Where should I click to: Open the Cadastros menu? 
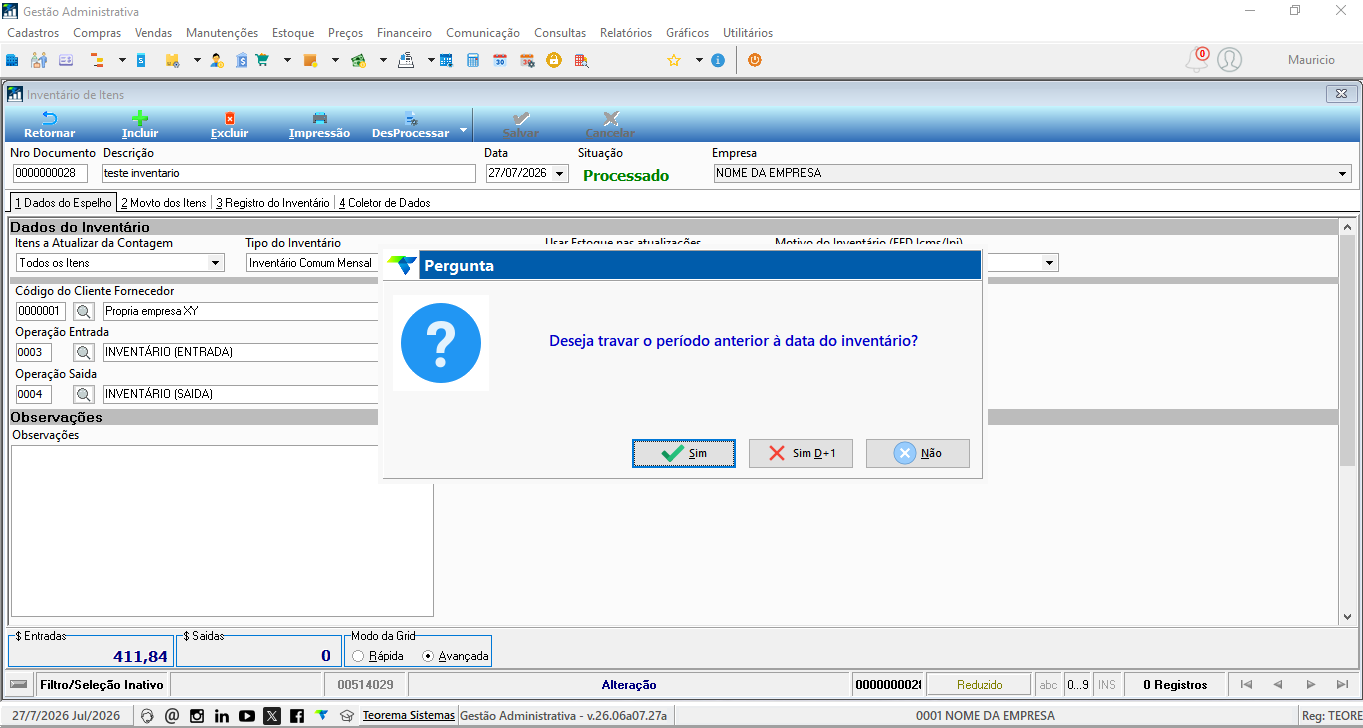[x=33, y=33]
